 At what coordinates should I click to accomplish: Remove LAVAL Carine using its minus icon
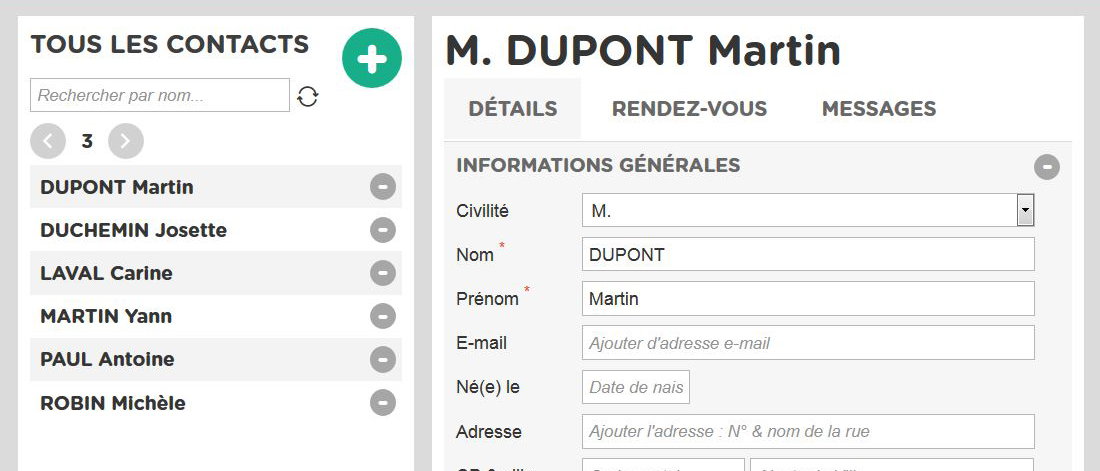tap(382, 273)
